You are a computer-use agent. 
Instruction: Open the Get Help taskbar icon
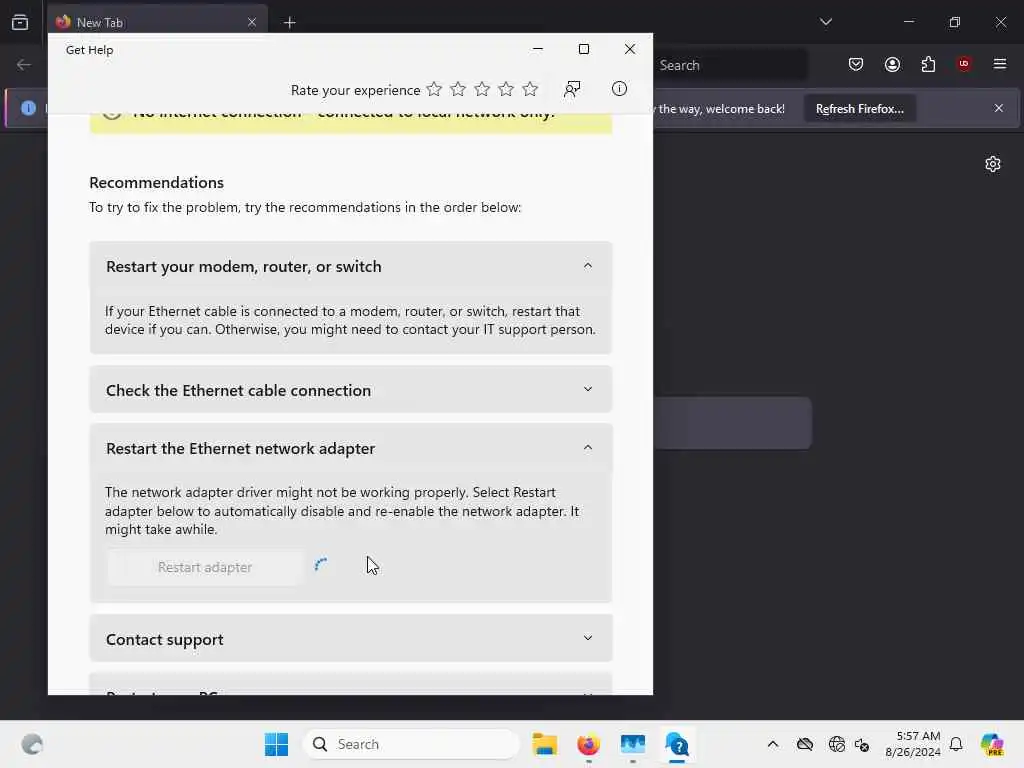click(677, 744)
